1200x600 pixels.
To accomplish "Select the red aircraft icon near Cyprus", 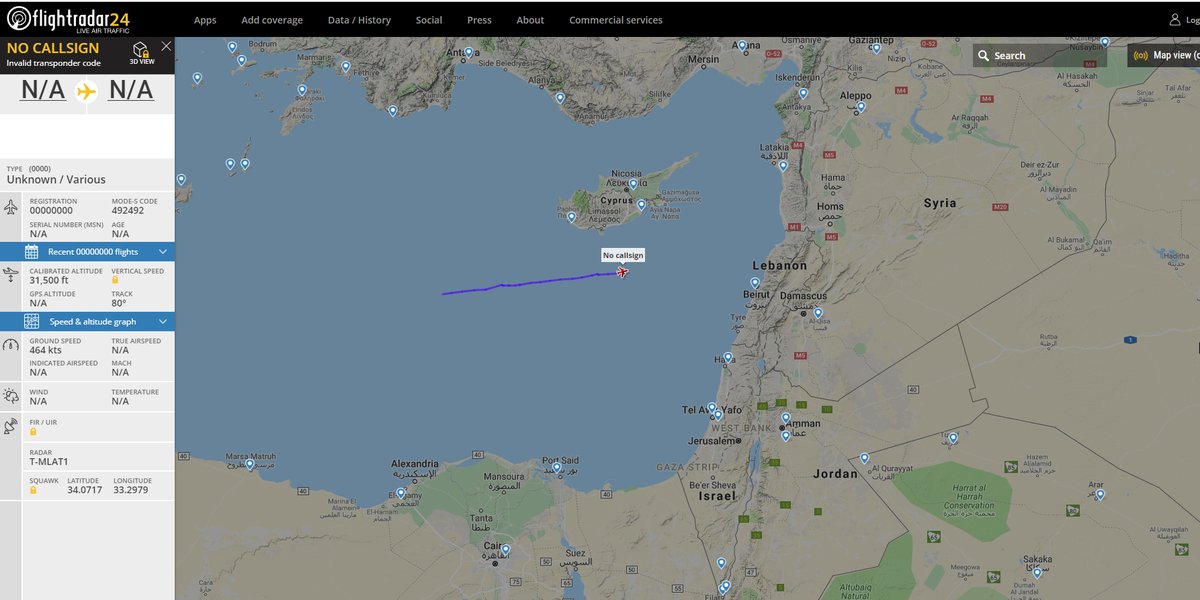I will (623, 272).
